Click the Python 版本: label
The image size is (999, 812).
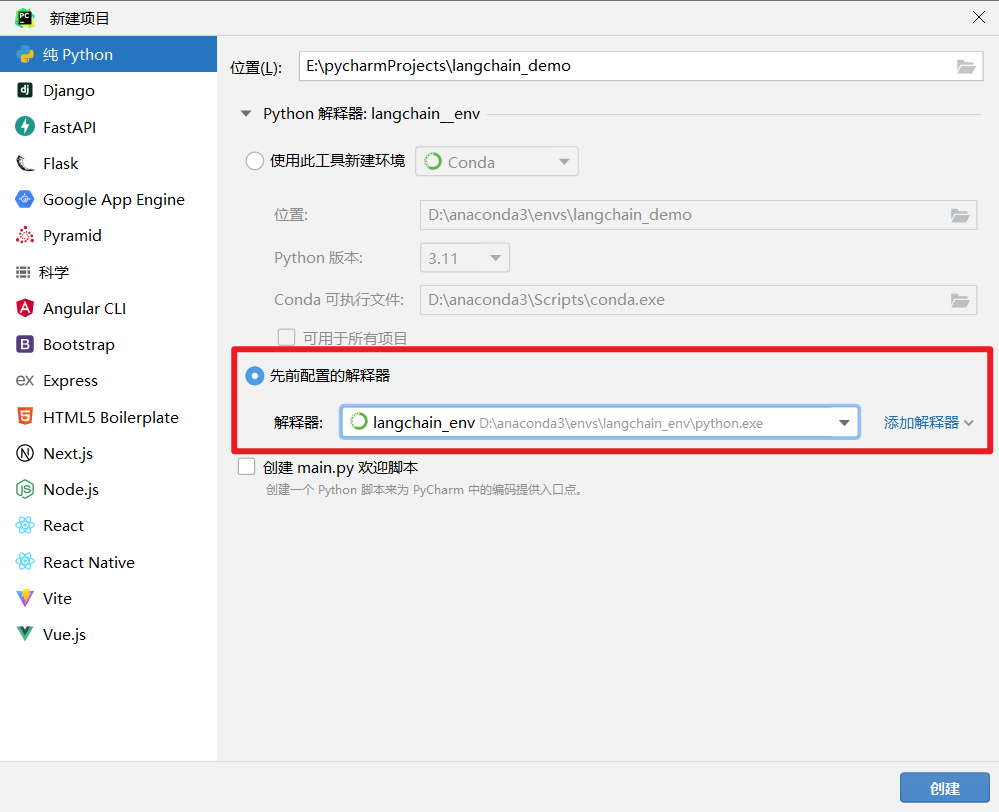tap(319, 257)
